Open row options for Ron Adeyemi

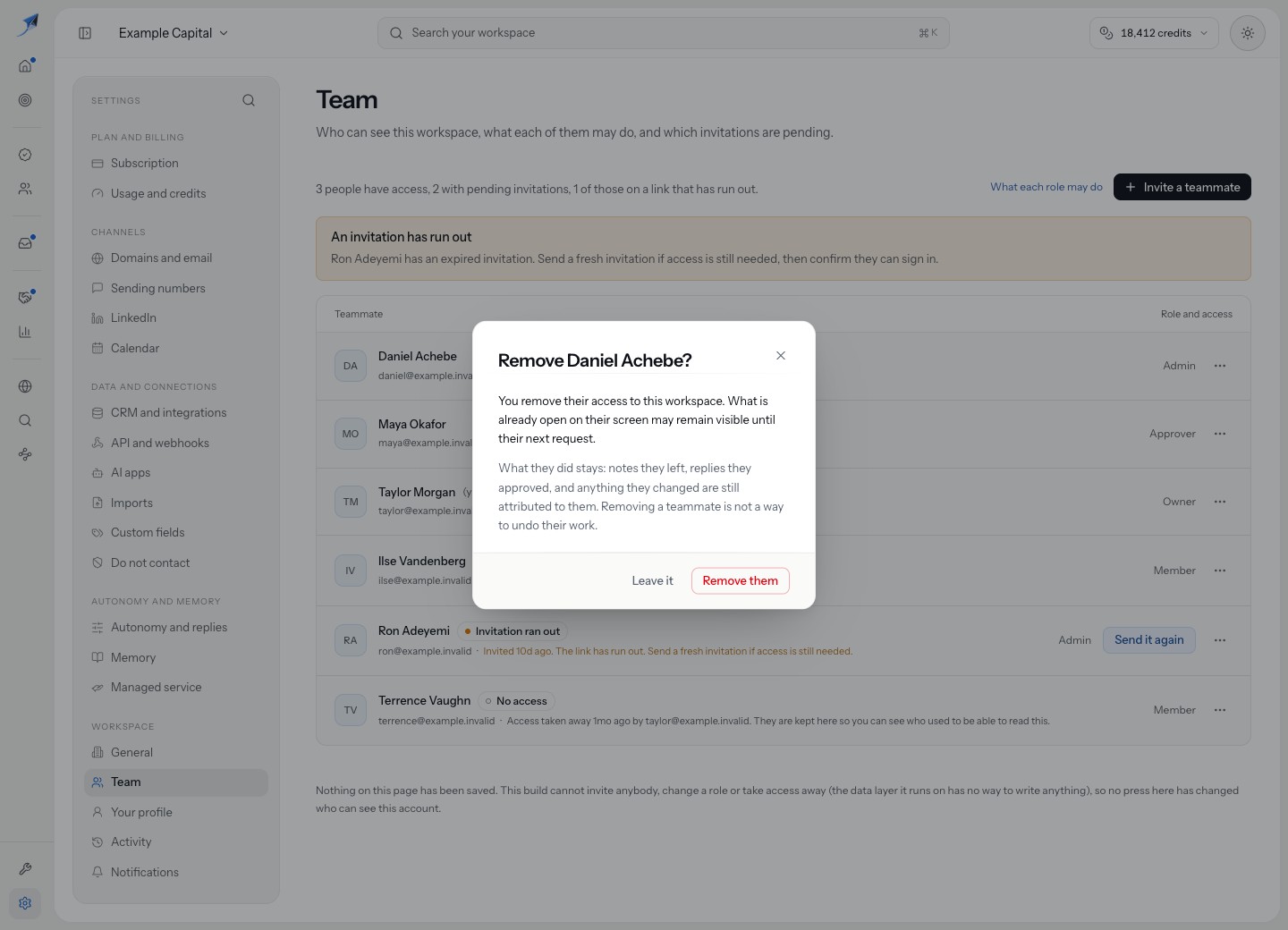[x=1220, y=640]
